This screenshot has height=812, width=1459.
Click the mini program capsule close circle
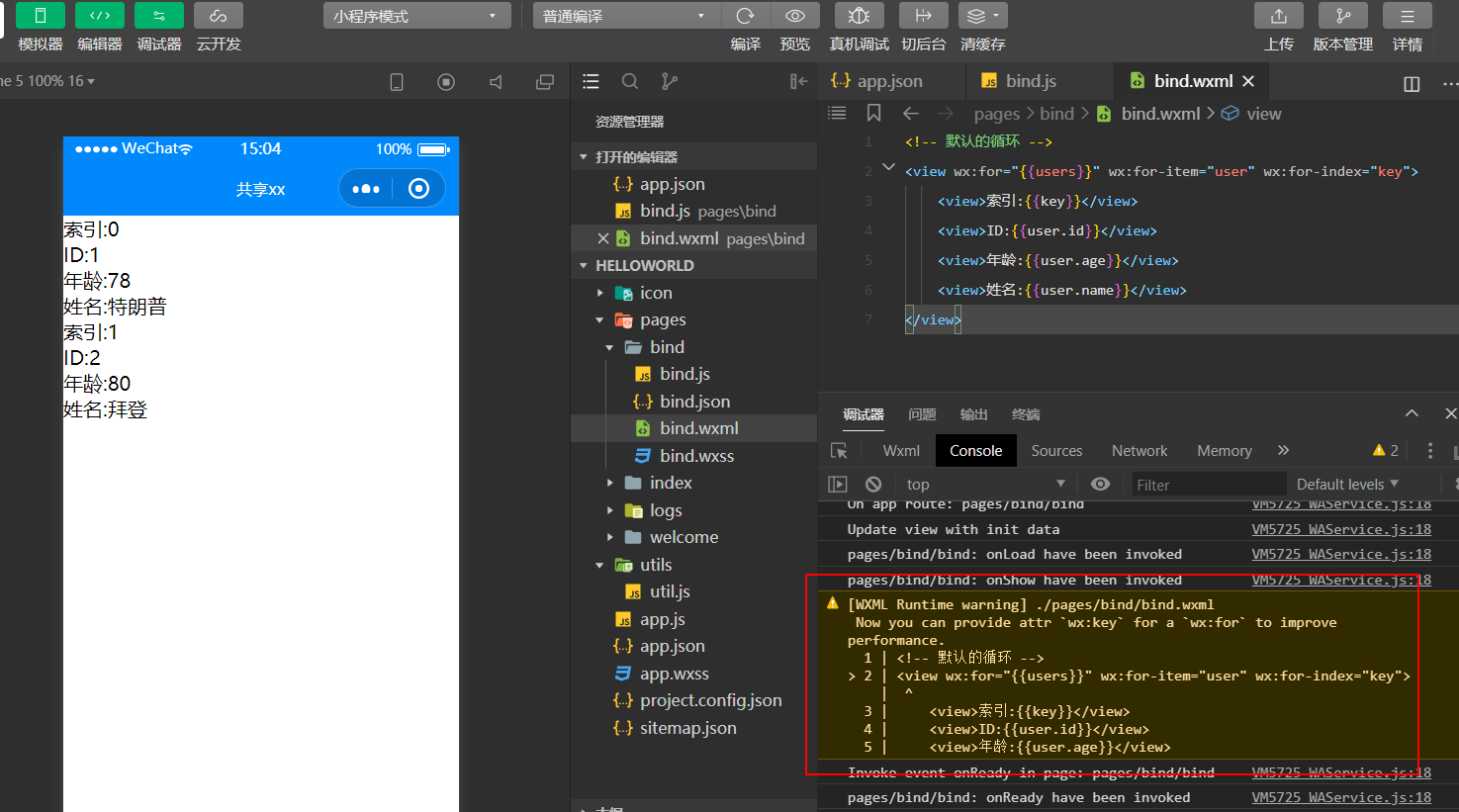click(419, 189)
